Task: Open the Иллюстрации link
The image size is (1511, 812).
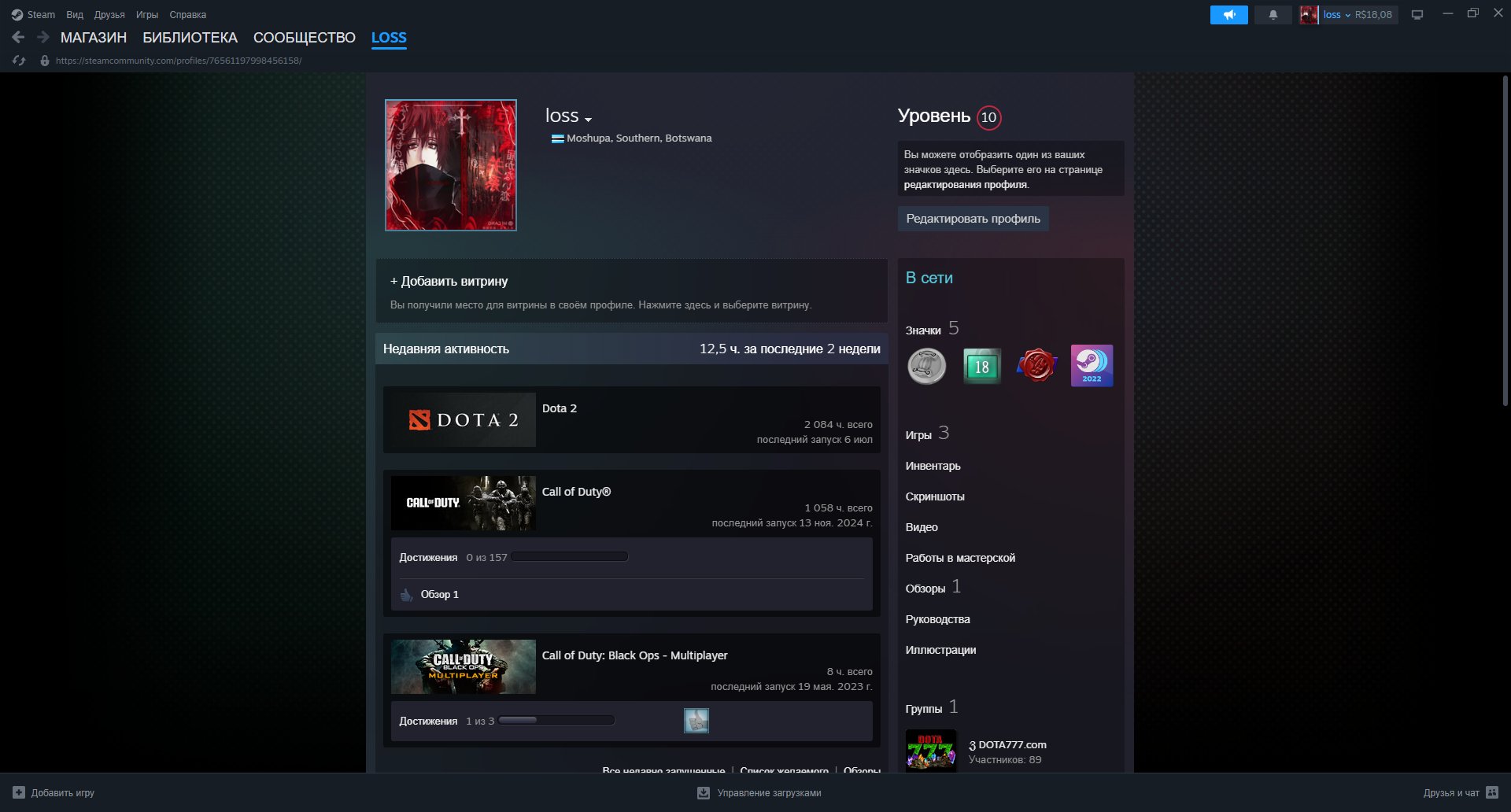Action: pos(940,650)
